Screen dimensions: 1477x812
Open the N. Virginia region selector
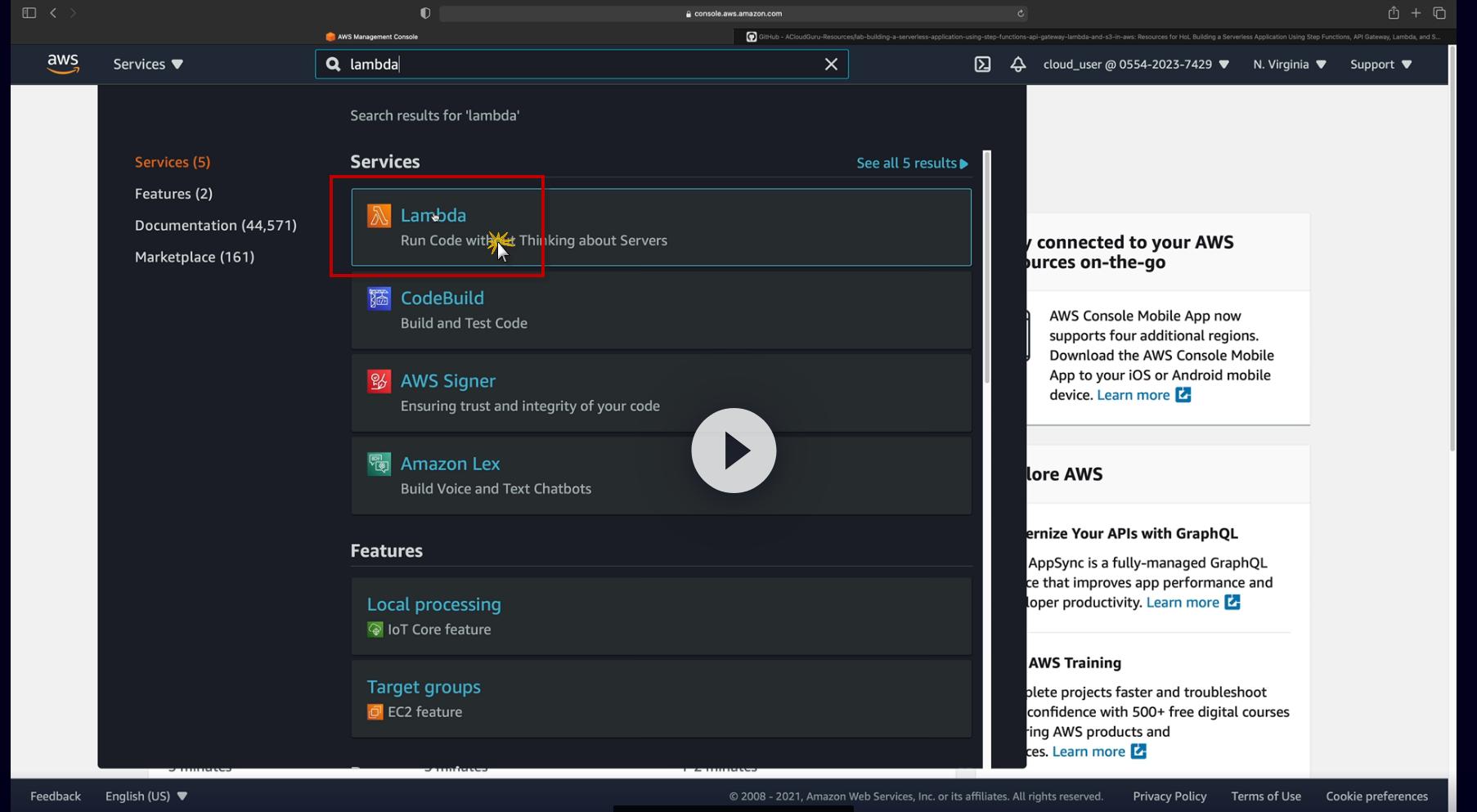[1290, 65]
